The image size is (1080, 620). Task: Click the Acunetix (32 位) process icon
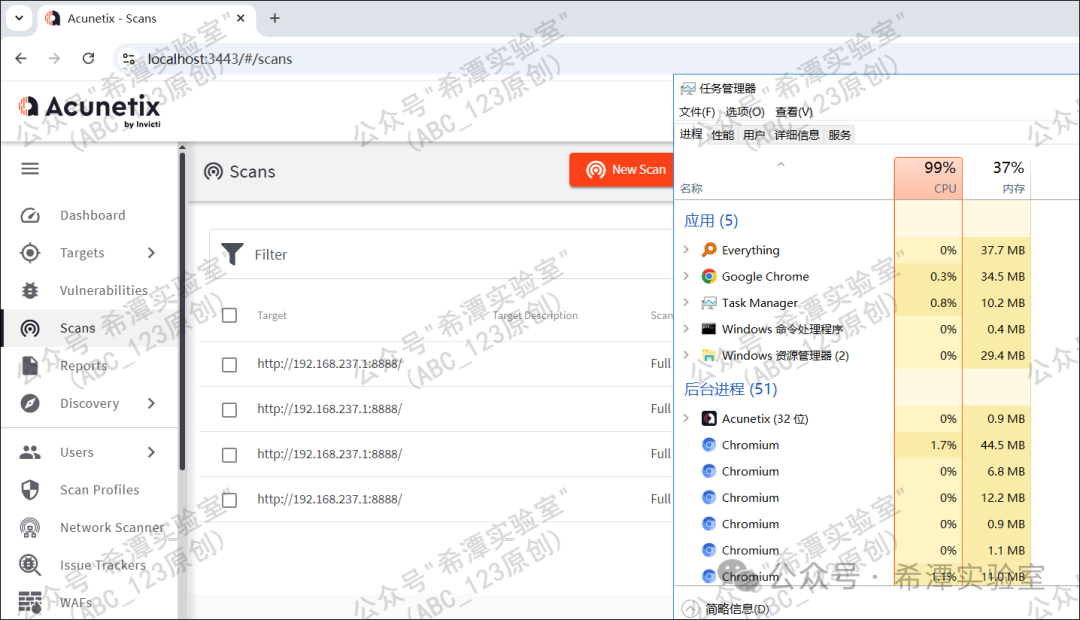pyautogui.click(x=709, y=418)
